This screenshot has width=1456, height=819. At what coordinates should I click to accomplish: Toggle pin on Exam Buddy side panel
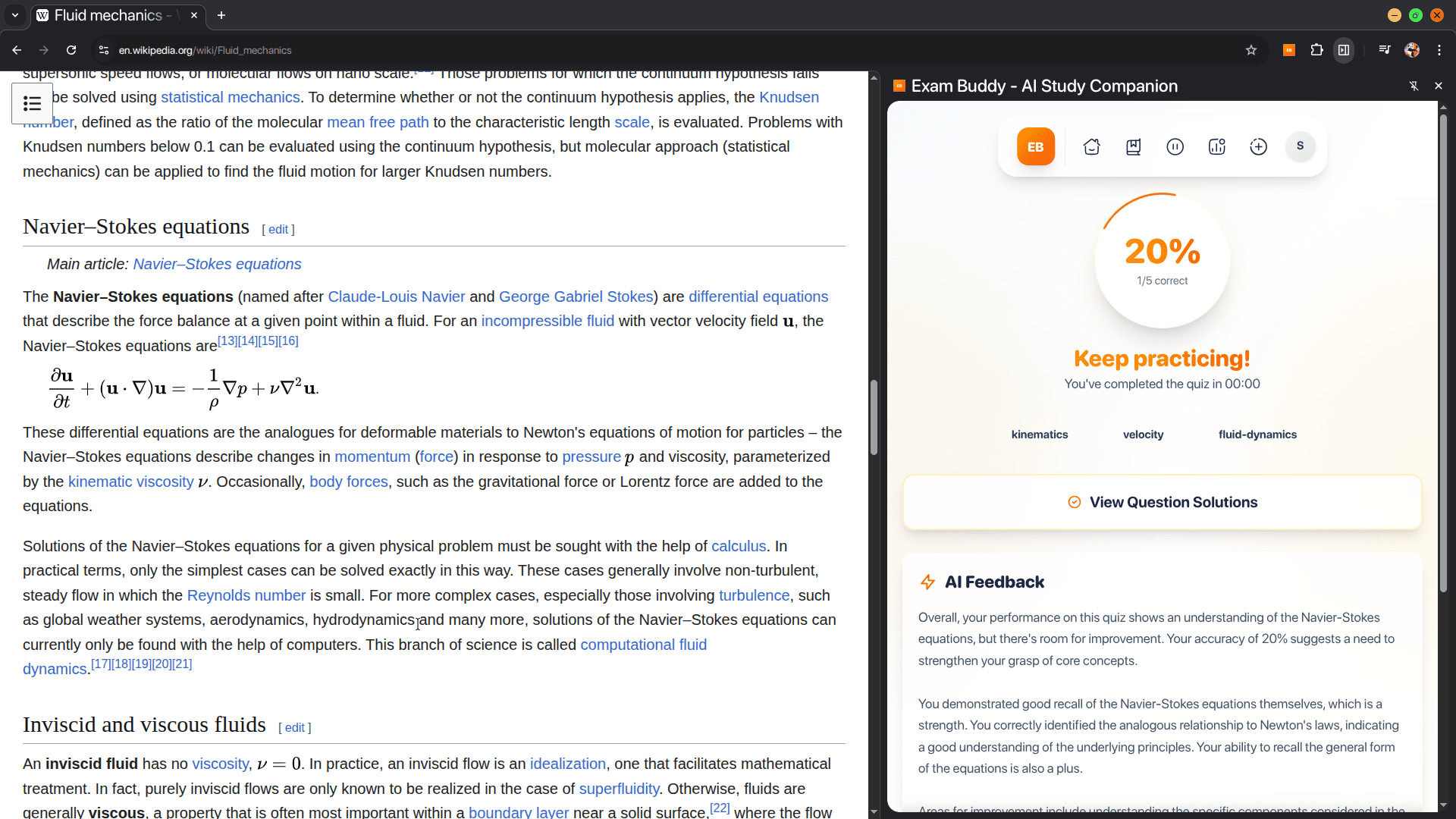pyautogui.click(x=1414, y=86)
